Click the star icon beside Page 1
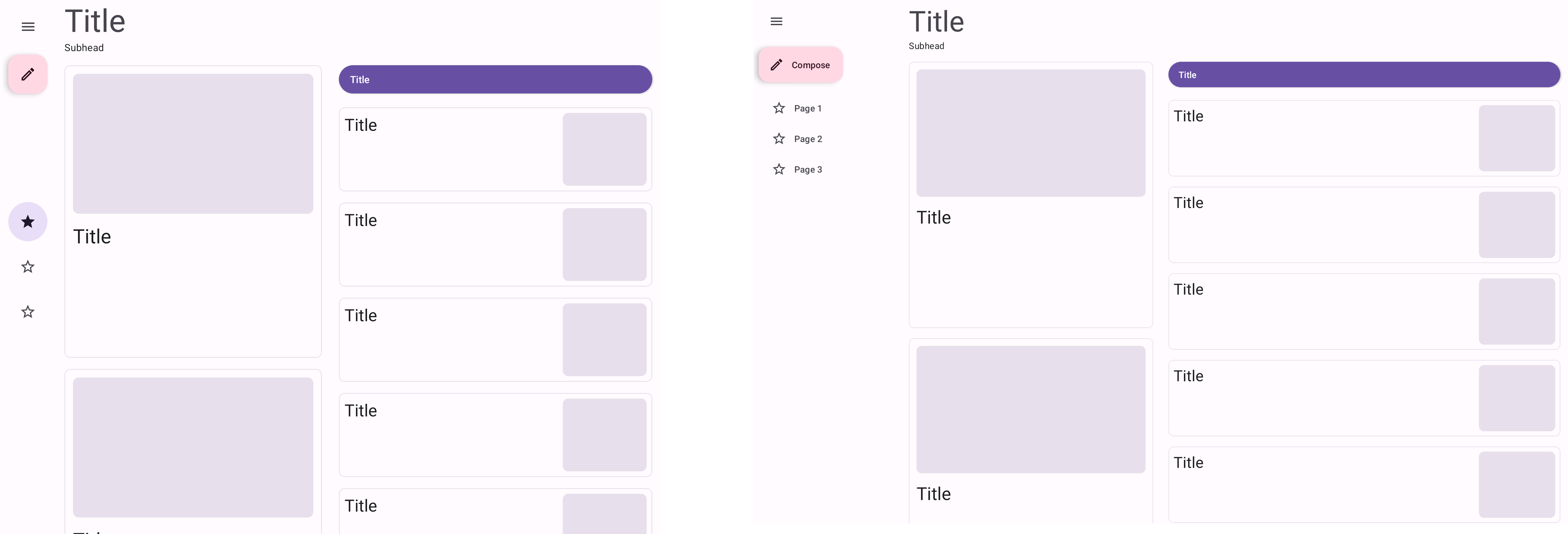This screenshot has height=534, width=1568. pyautogui.click(x=779, y=108)
